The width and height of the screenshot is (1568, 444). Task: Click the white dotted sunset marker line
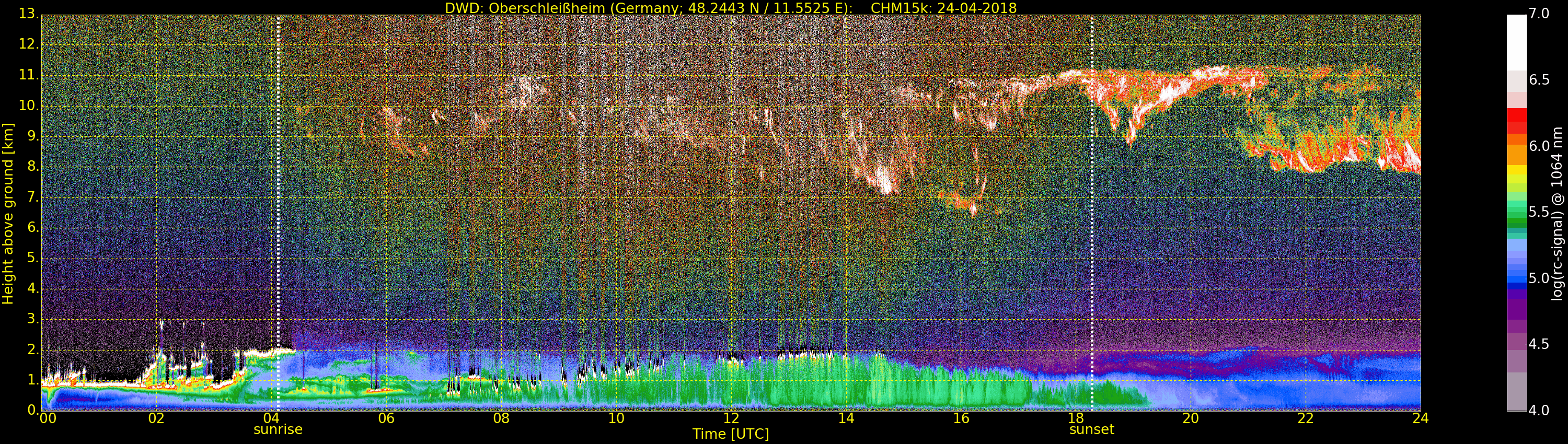(1092, 213)
